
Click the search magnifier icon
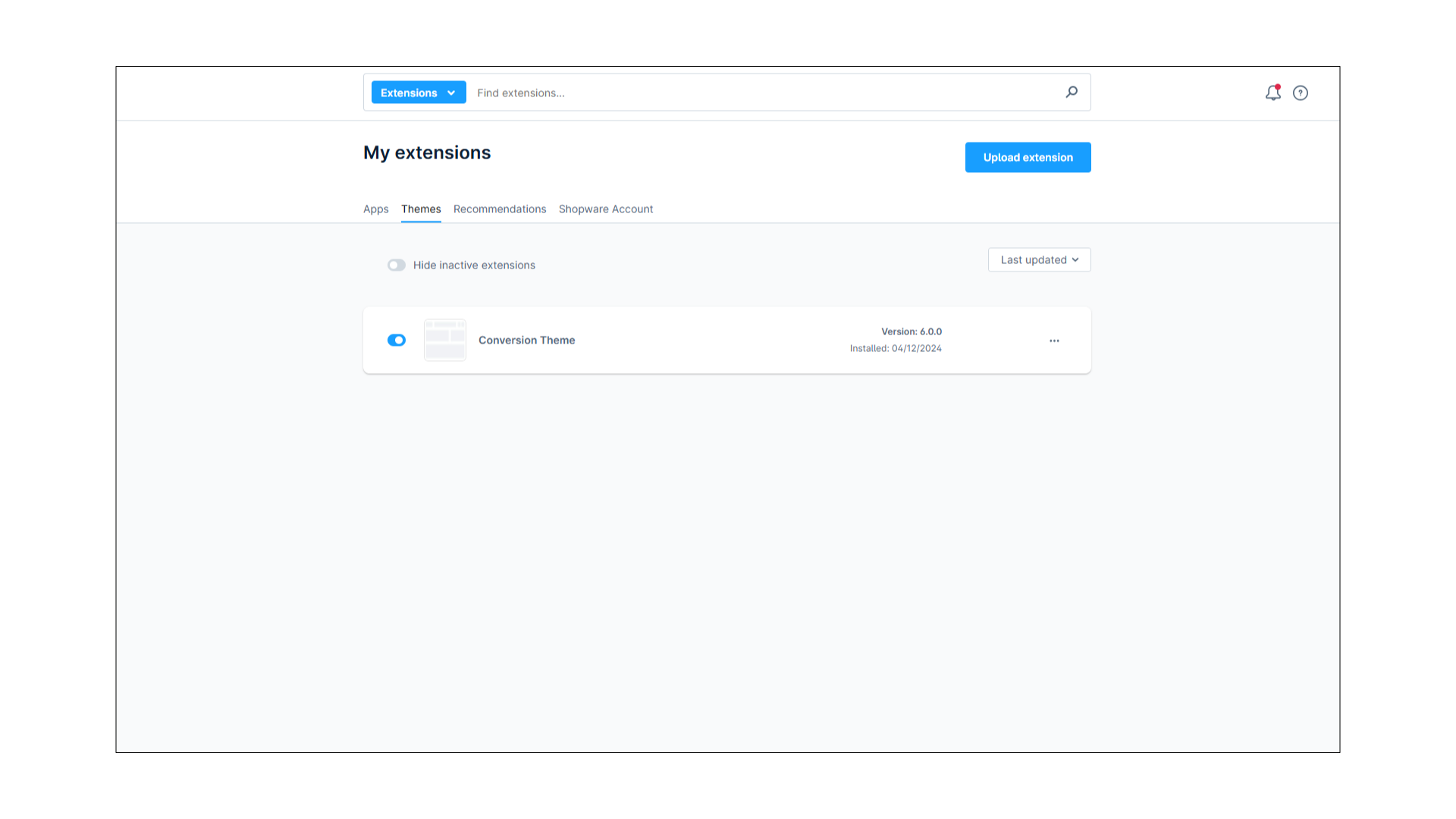click(1072, 92)
